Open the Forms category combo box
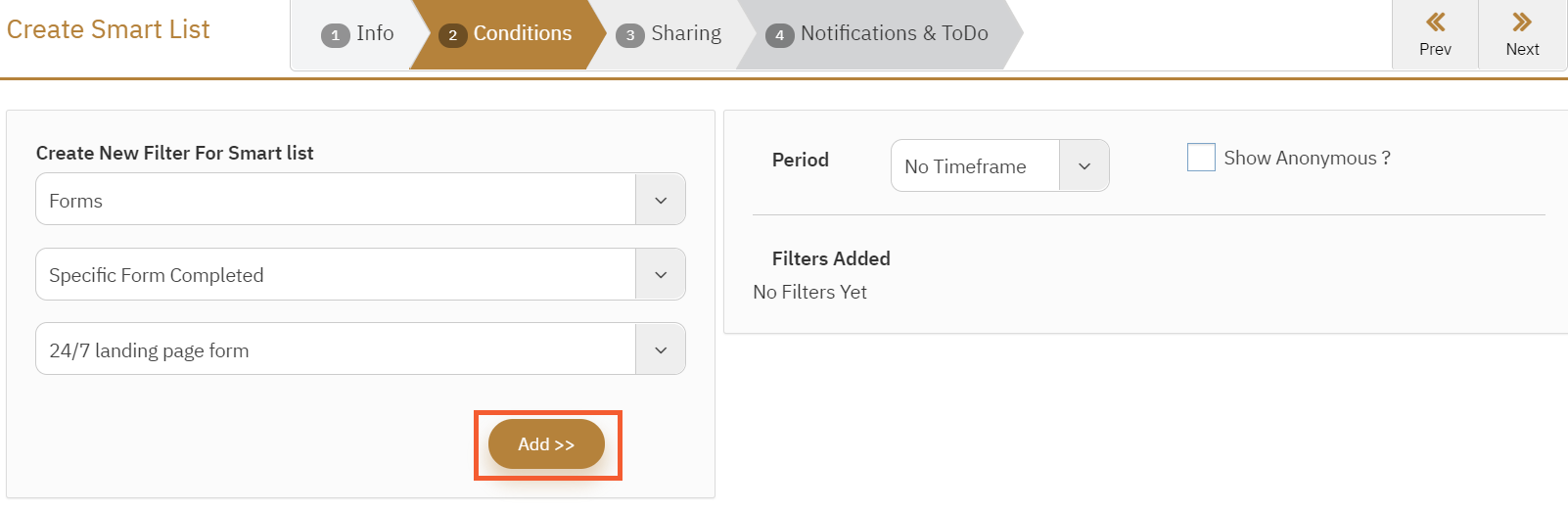Screen dimensions: 1568x511 pyautogui.click(x=335, y=200)
